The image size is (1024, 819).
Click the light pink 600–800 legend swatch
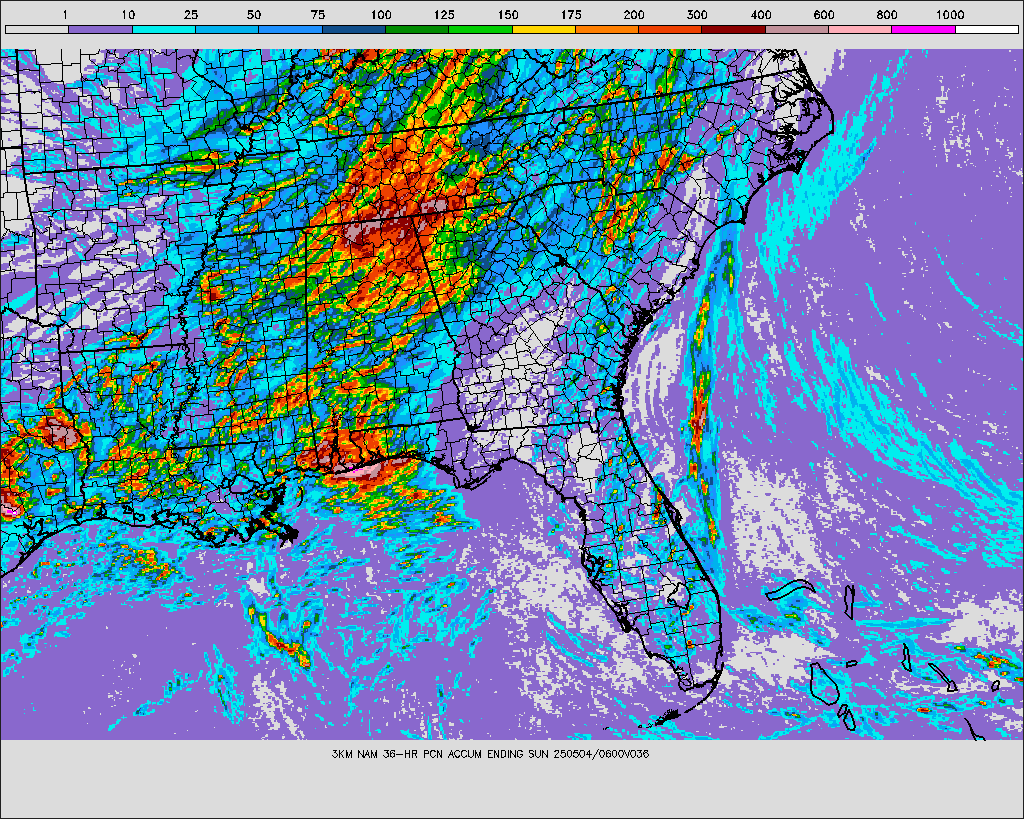click(x=861, y=29)
